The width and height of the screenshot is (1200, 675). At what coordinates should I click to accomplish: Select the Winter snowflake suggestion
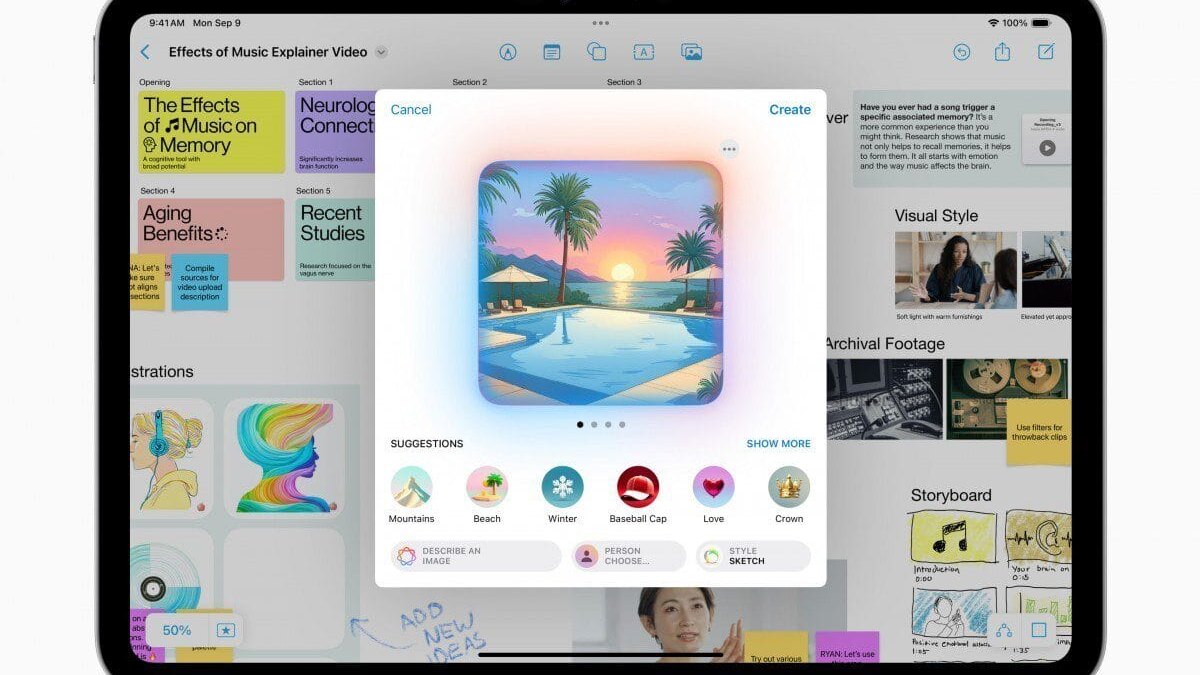click(x=562, y=487)
